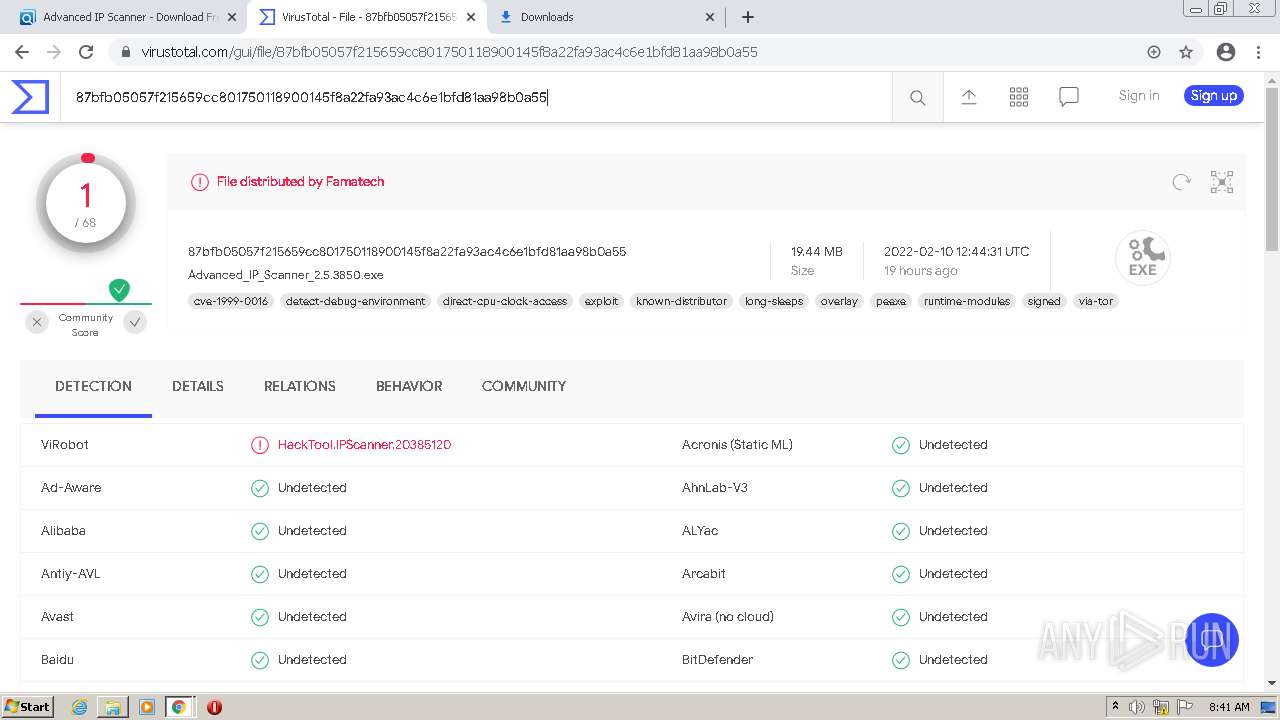Switch to the RELATIONS tab

coord(300,387)
